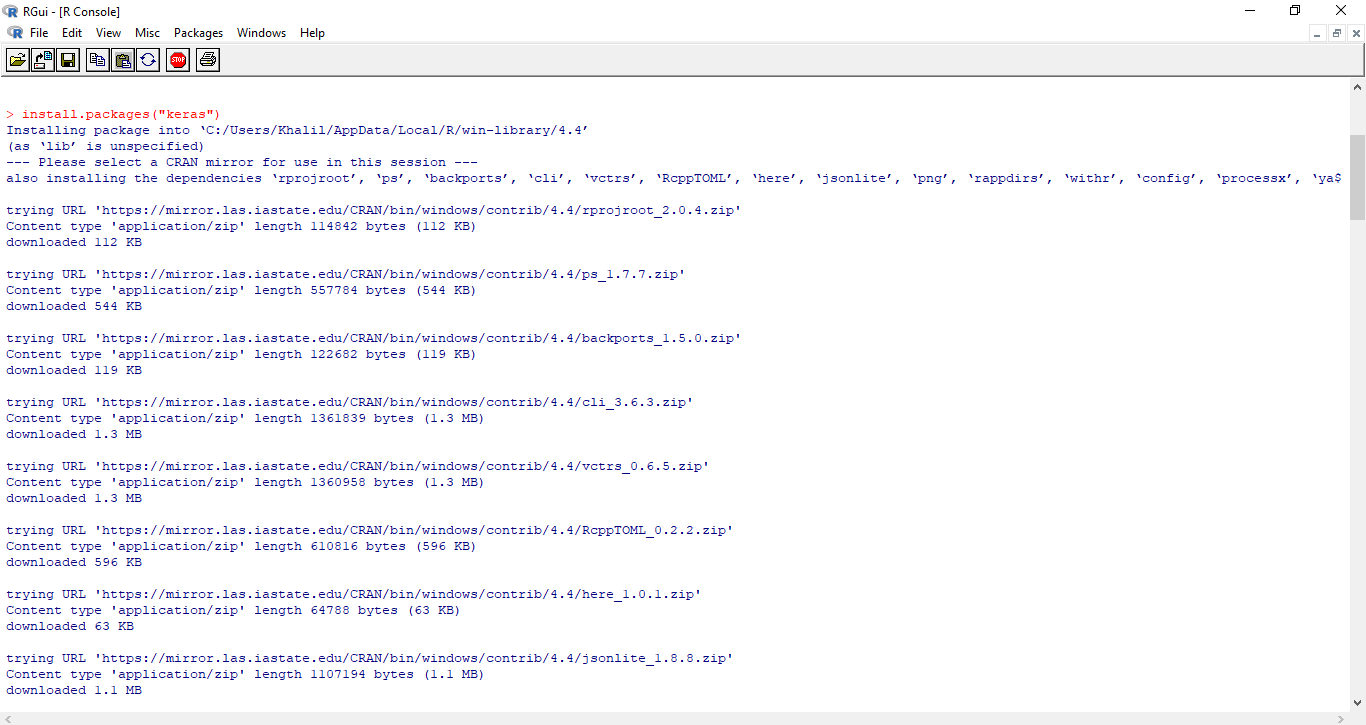
Task: Open the Packages menu
Action: (x=198, y=33)
